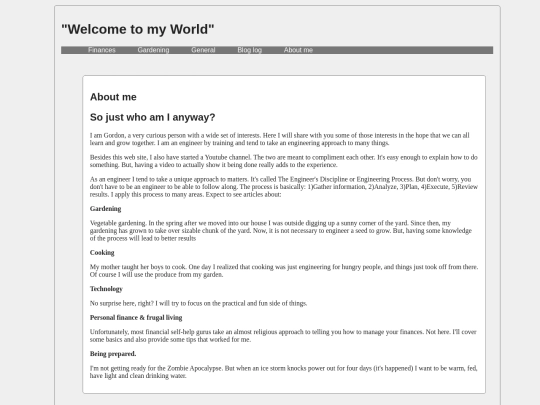Click the bold "Cooking" subheading

click(x=102, y=252)
